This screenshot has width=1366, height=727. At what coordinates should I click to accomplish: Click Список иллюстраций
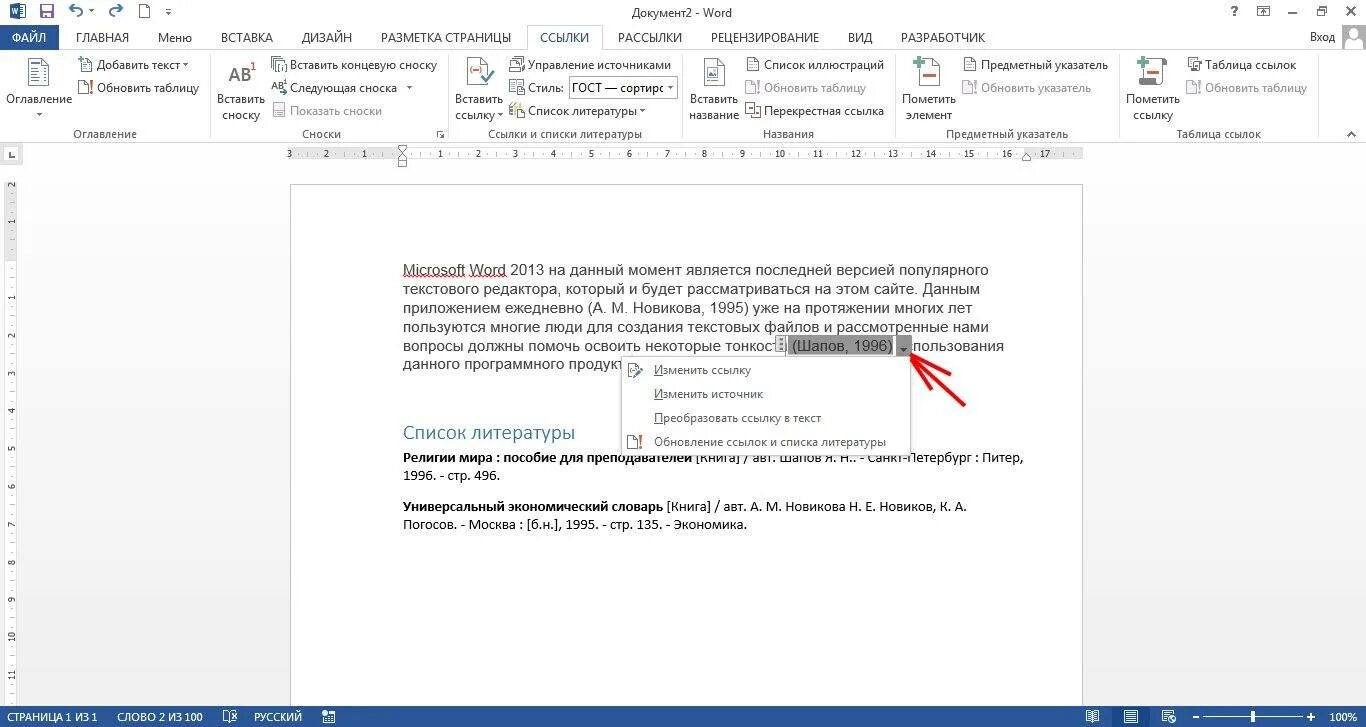tap(814, 65)
